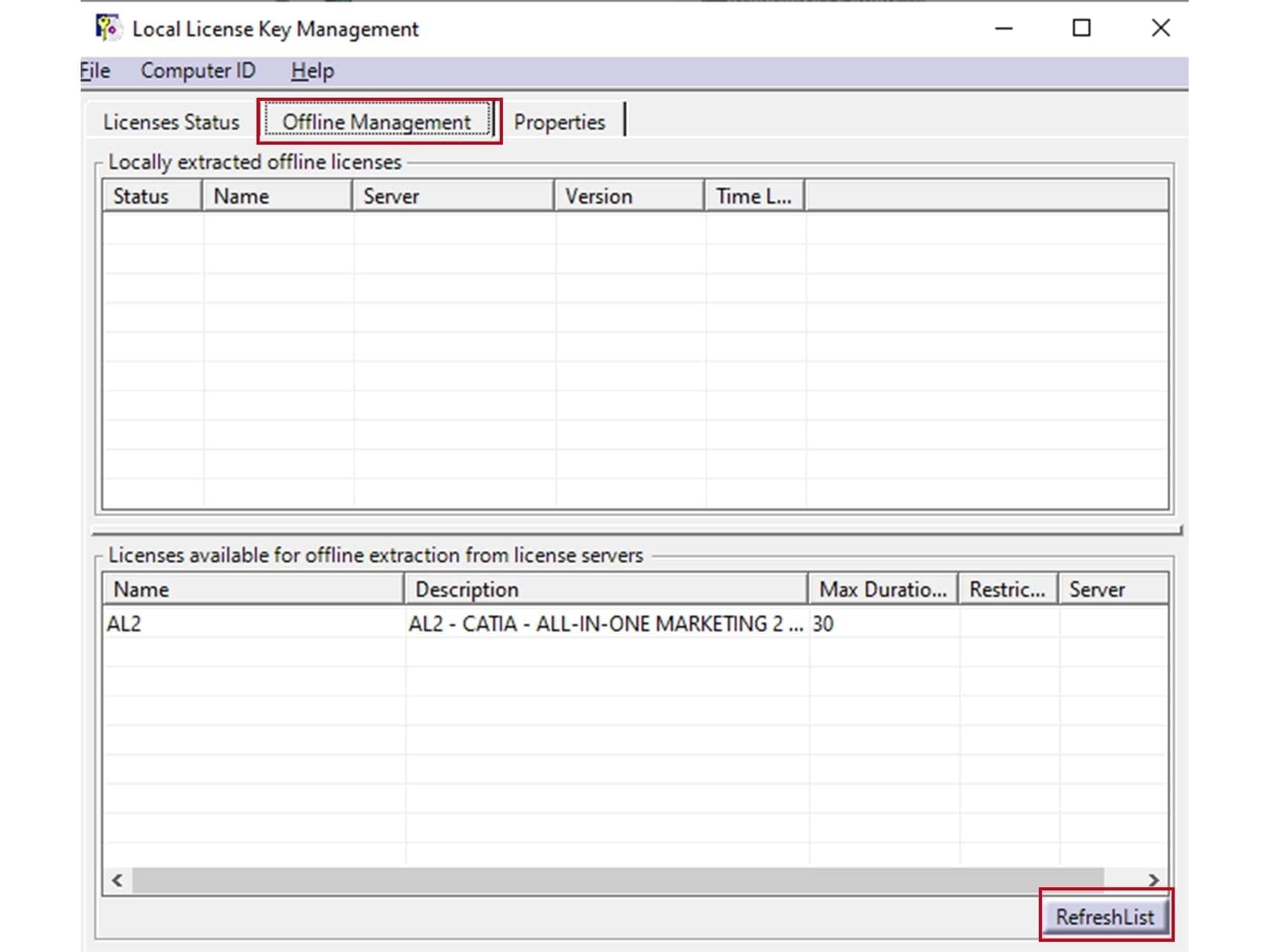This screenshot has height=952, width=1270.
Task: Click the Time L... column header
Action: click(754, 196)
